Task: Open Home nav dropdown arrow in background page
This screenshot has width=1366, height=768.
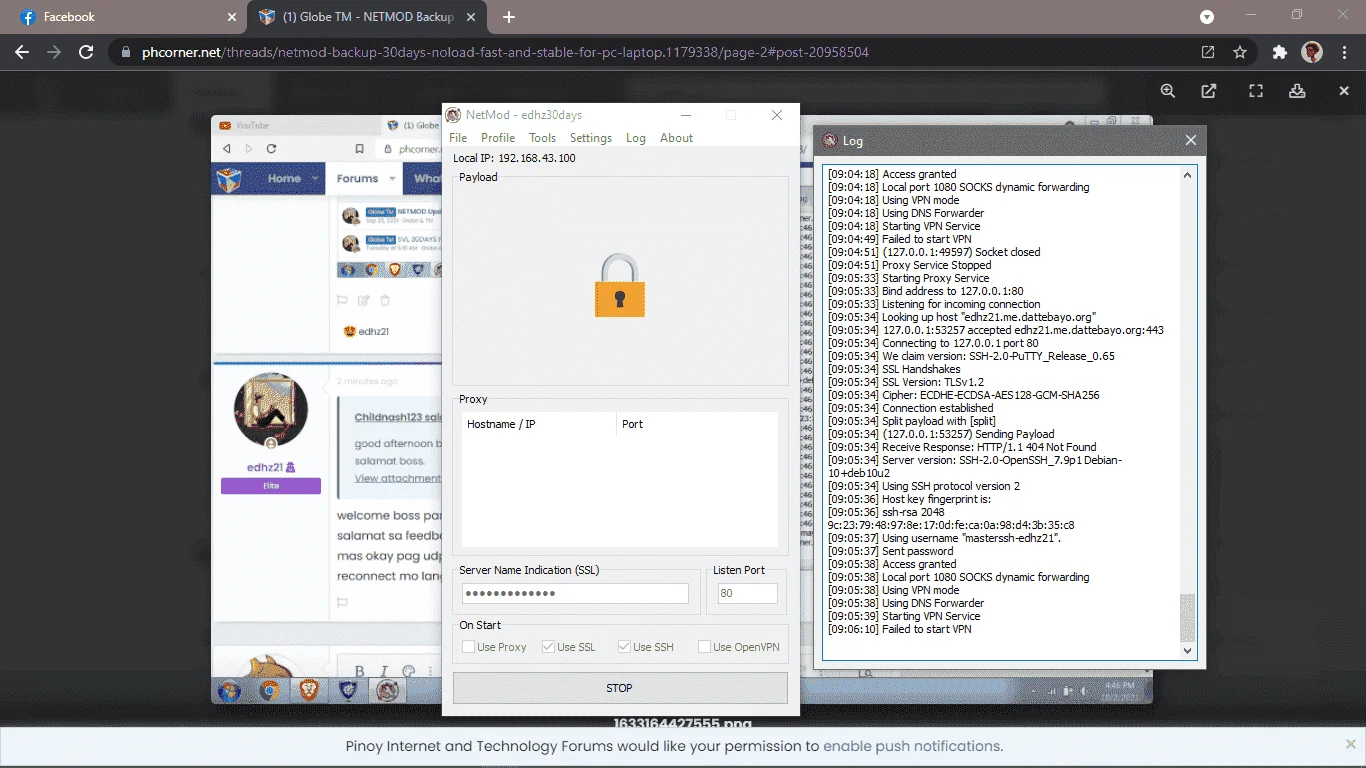Action: pos(315,179)
